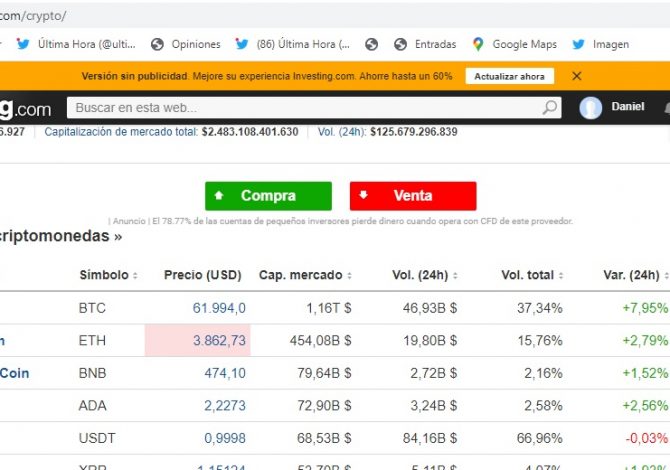Click the +2,79% variation for ETH
This screenshot has width=670, height=470.
(x=645, y=340)
